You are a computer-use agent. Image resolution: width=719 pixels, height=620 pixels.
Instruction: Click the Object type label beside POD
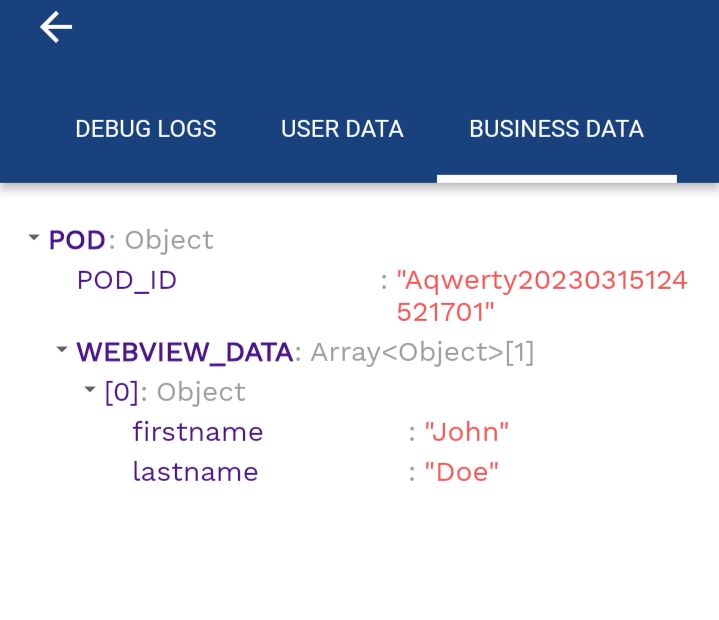coord(169,240)
